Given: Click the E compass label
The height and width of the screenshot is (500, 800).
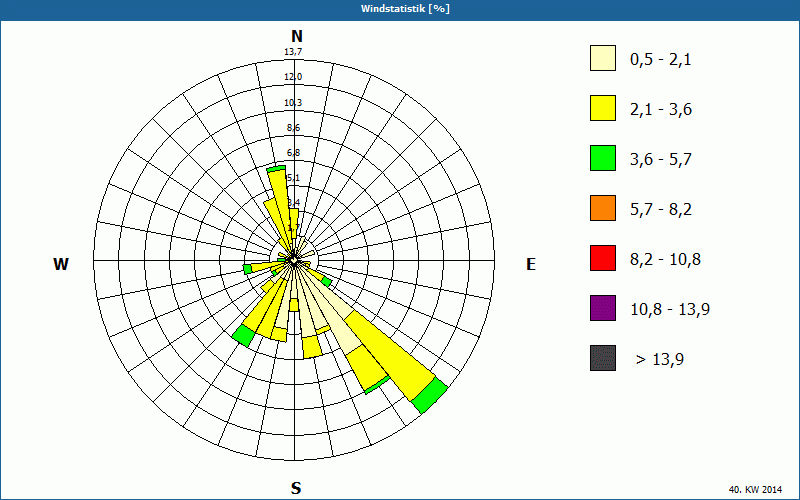Looking at the screenshot, I should 531,264.
